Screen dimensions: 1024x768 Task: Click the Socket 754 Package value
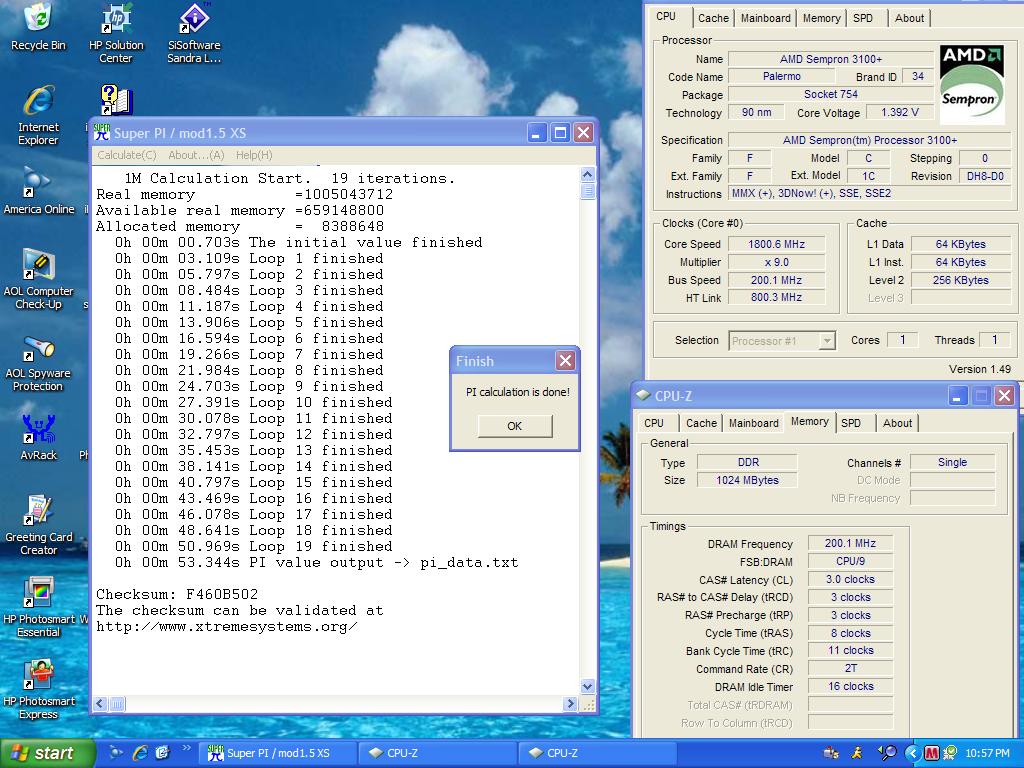(831, 94)
